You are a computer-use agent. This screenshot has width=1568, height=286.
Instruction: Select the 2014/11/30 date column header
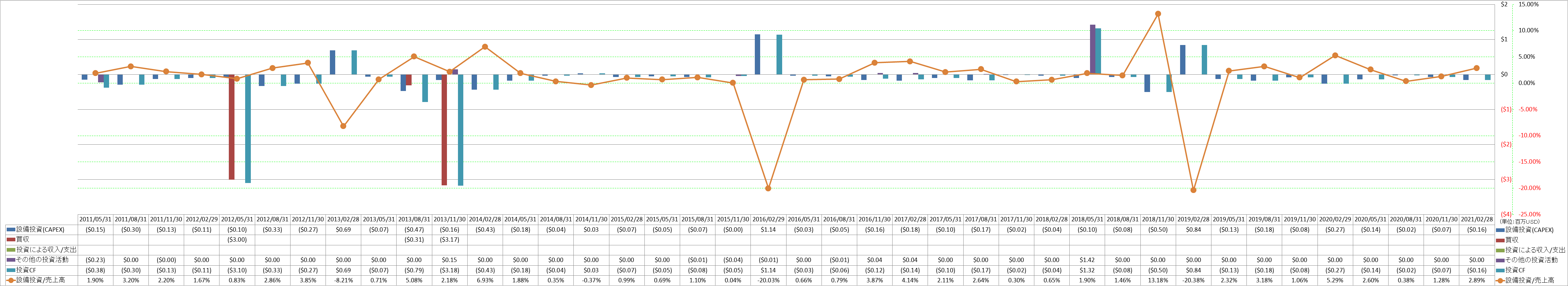(x=592, y=220)
